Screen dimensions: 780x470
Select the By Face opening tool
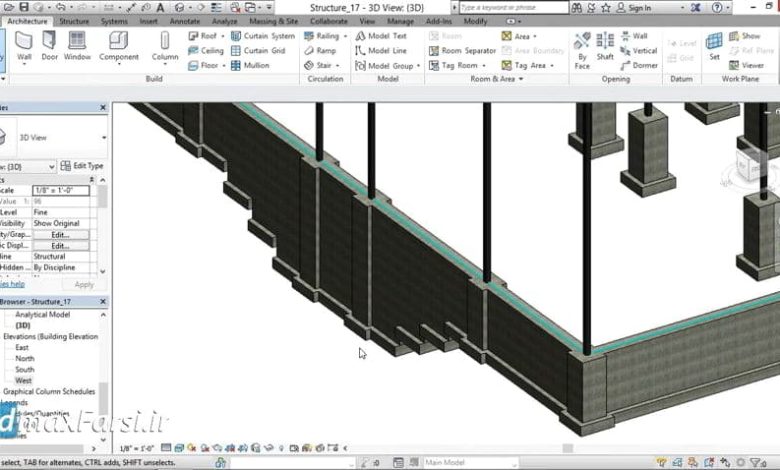click(x=582, y=50)
